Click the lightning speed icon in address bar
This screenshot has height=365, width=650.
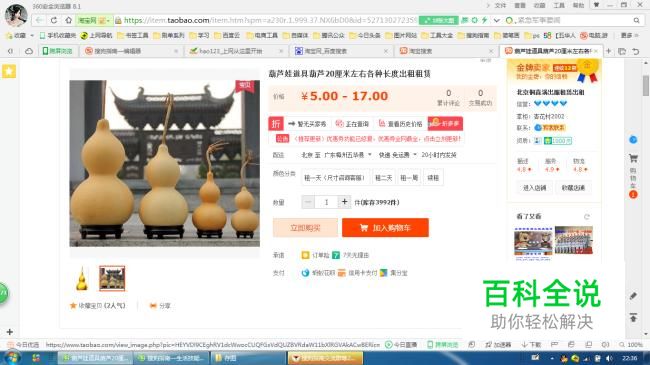484,20
